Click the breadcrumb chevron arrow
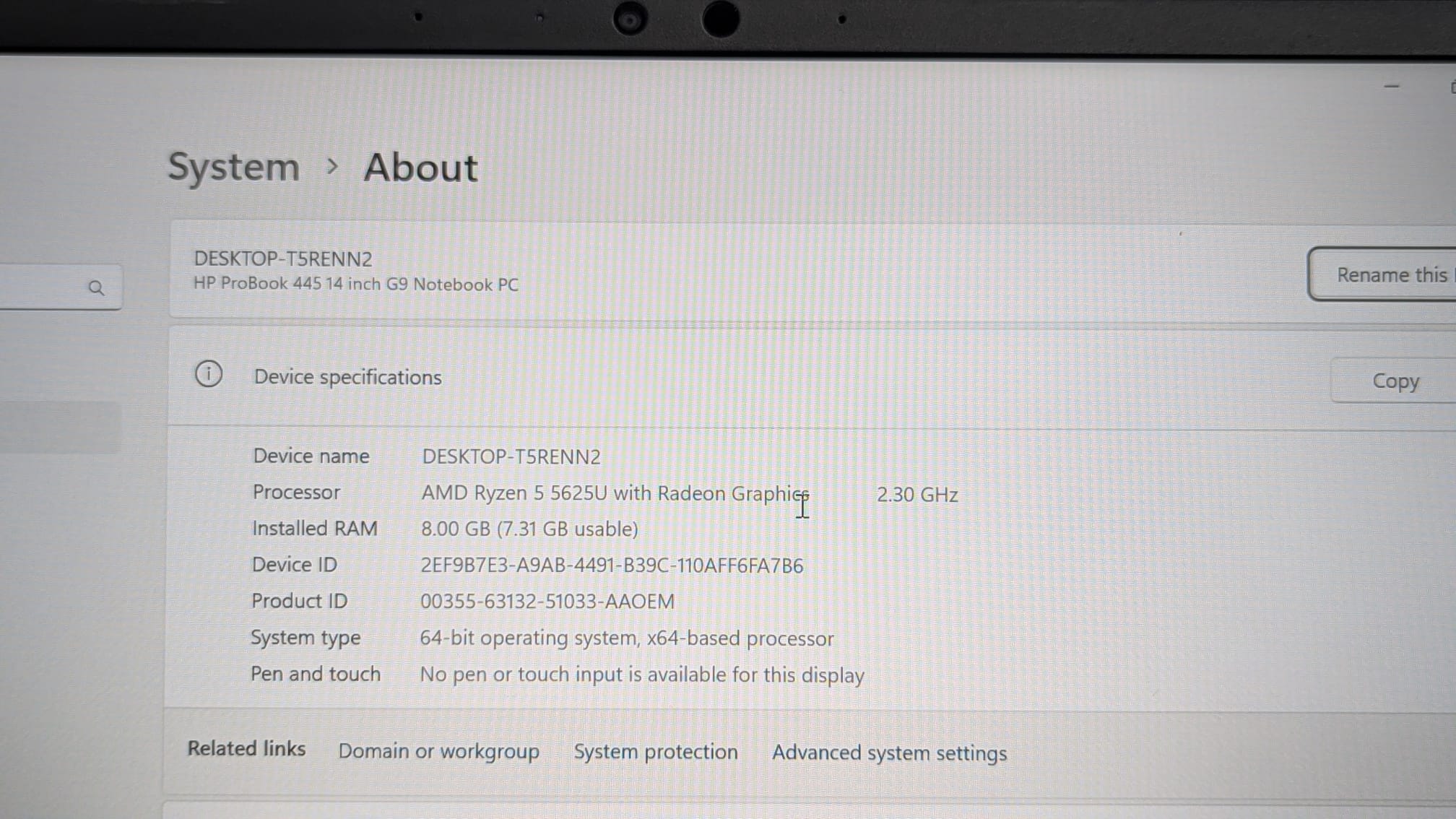 [x=332, y=167]
